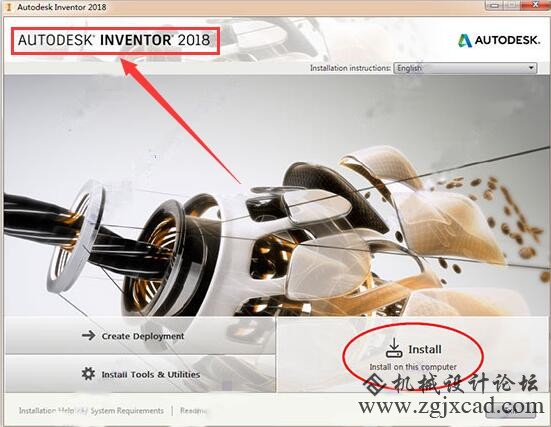Select the Create Deployment option

(x=140, y=336)
